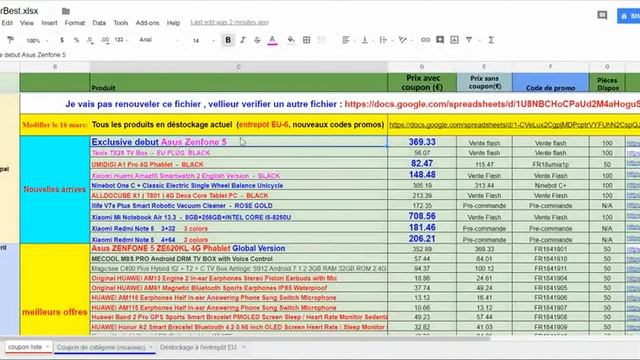Open link in yellow déstockage row
Viewport: 640px width, 360px height.
point(514,125)
